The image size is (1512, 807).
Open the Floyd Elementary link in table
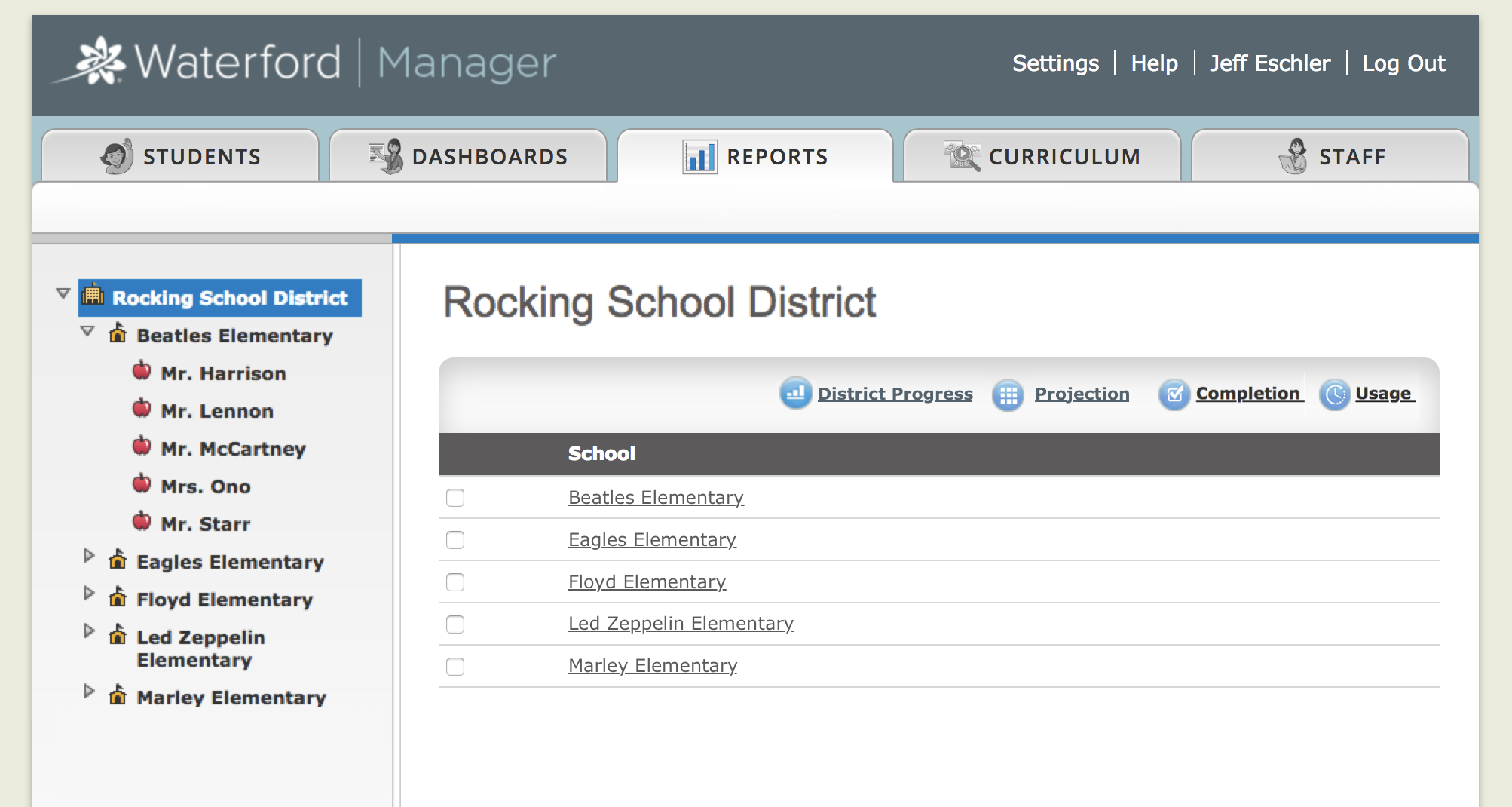647,582
